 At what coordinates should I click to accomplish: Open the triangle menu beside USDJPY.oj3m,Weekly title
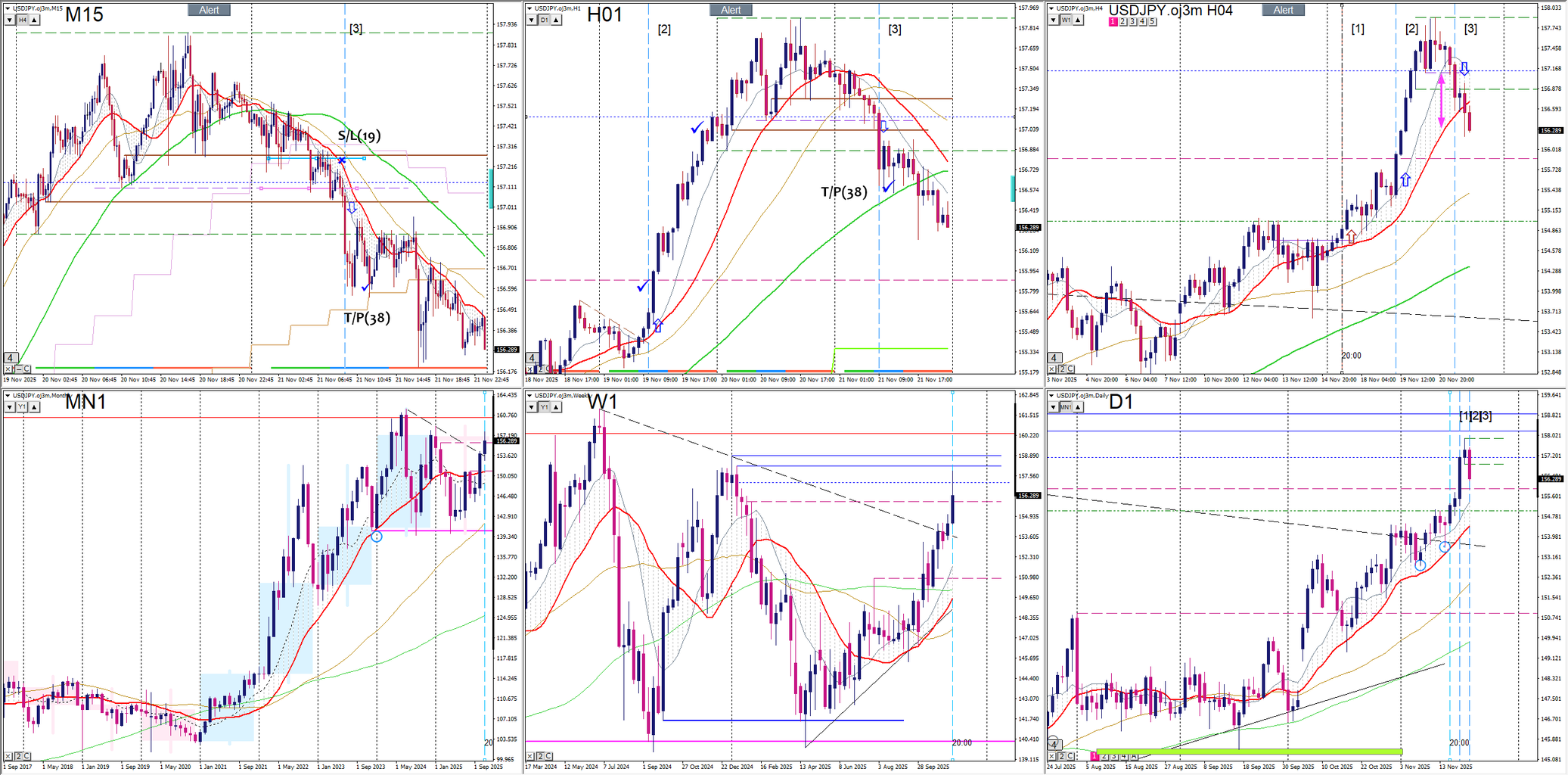pos(529,395)
